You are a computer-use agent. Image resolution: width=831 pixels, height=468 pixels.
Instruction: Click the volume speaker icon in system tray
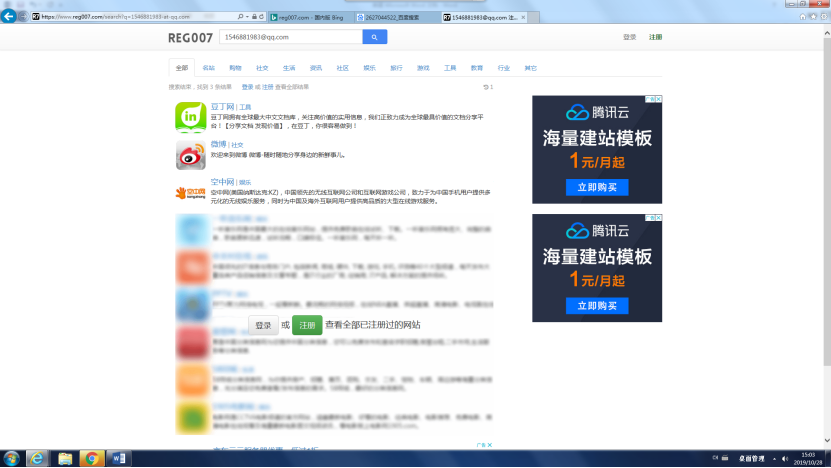(x=785, y=459)
